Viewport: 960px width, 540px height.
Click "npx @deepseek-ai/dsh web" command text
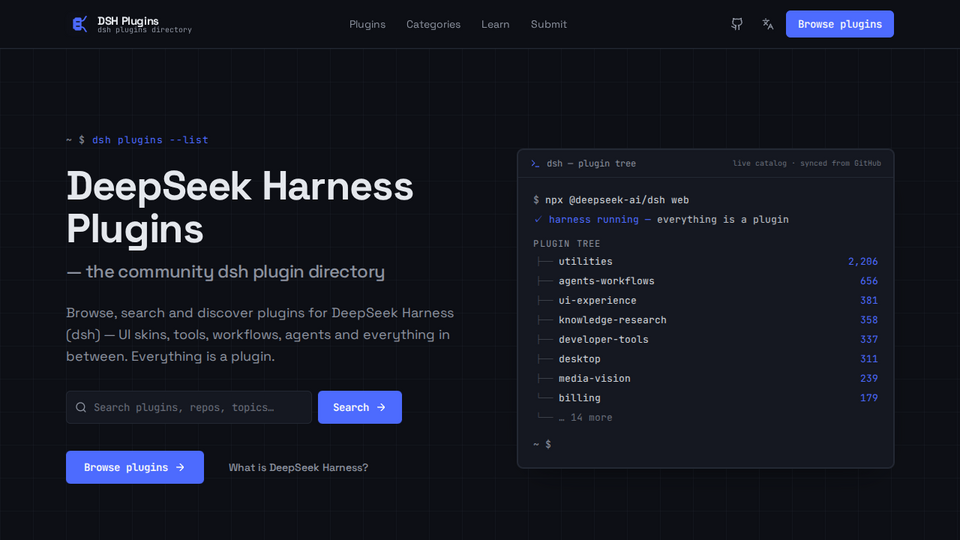tap(617, 200)
